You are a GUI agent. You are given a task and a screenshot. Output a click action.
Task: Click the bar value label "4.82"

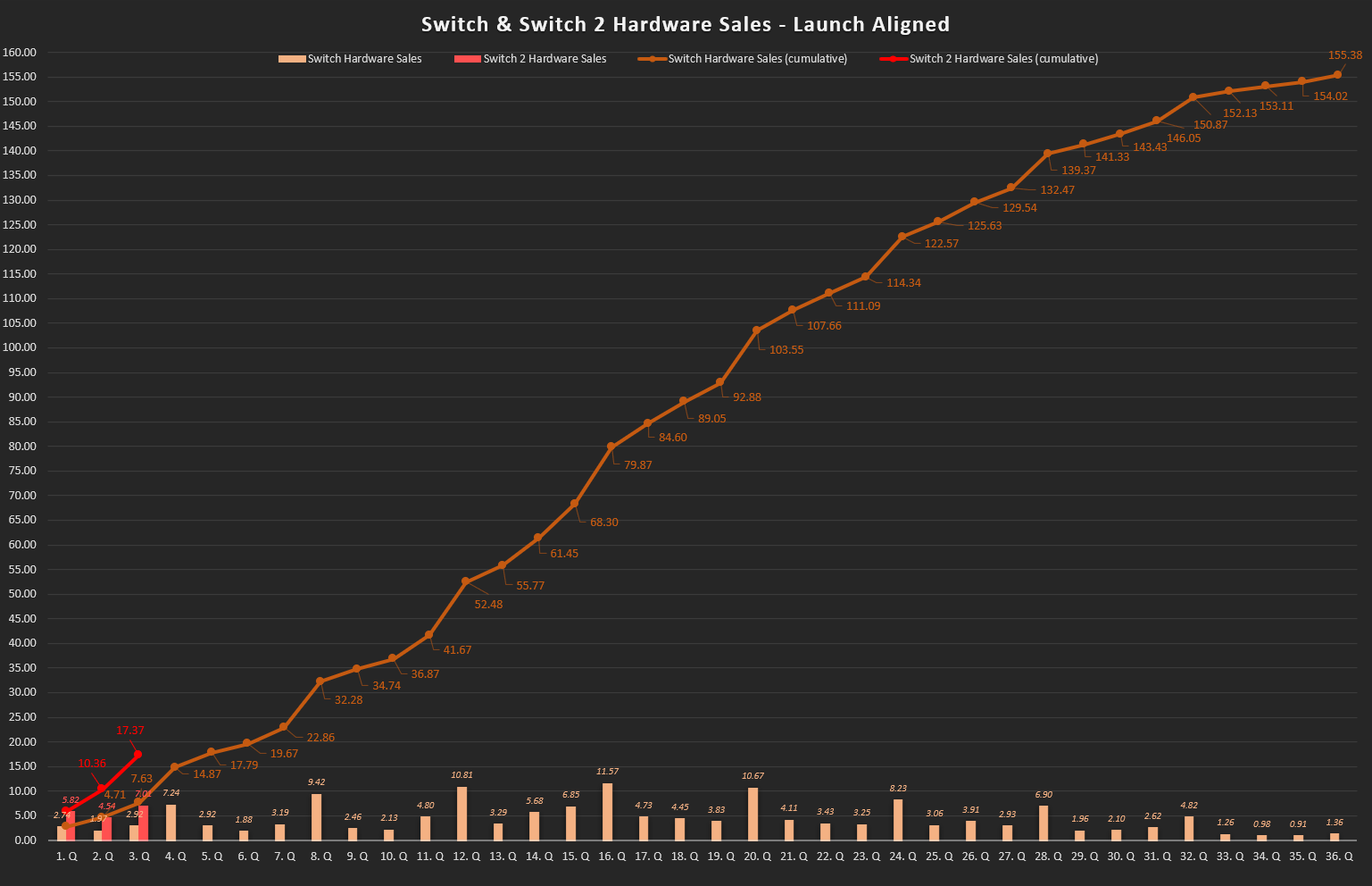(x=1189, y=805)
